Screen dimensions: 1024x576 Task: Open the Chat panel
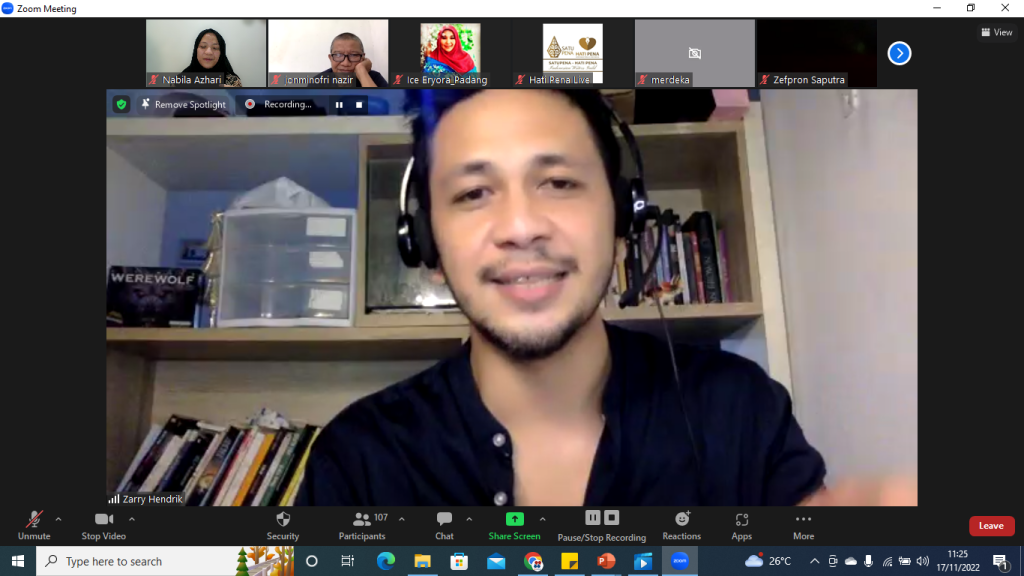pyautogui.click(x=444, y=526)
